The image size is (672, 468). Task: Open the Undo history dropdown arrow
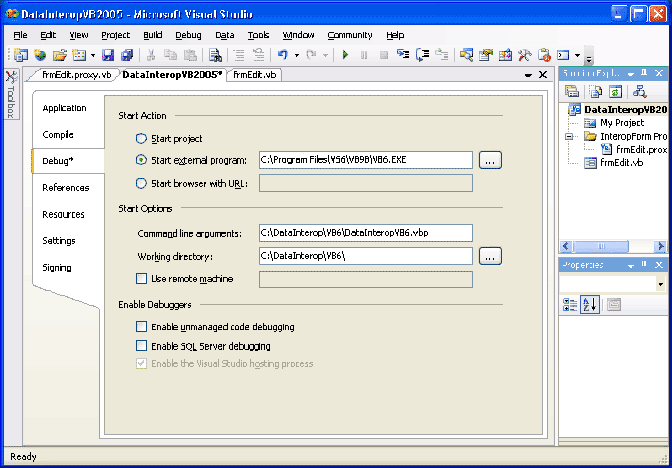coord(297,55)
